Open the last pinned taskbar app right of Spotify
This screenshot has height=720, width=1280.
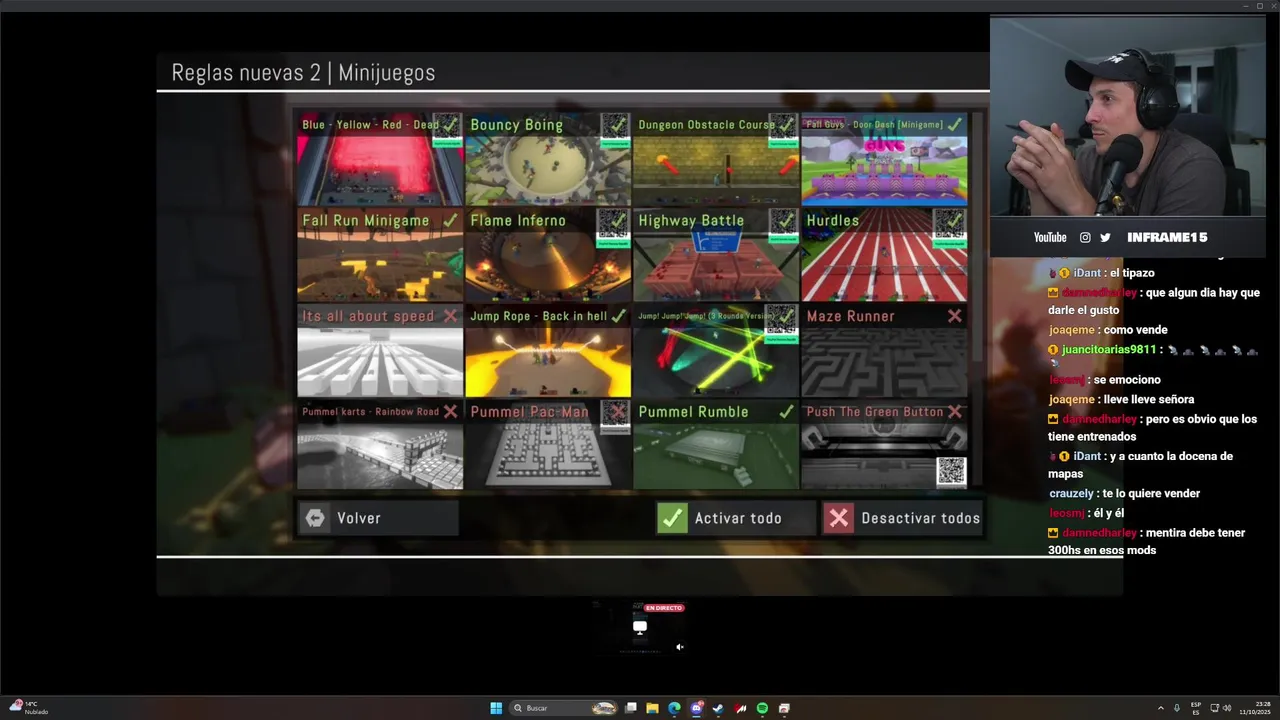pyautogui.click(x=784, y=708)
